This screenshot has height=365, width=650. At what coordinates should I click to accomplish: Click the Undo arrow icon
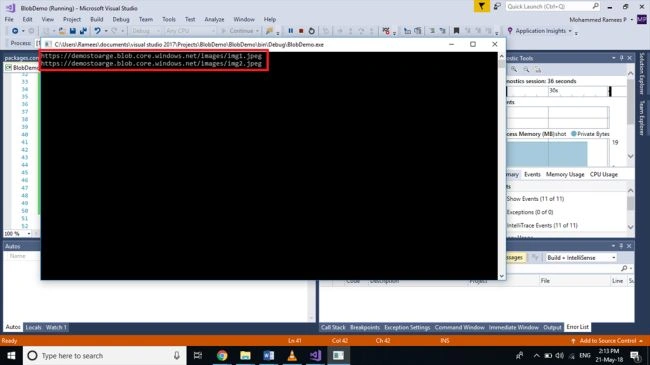97,31
